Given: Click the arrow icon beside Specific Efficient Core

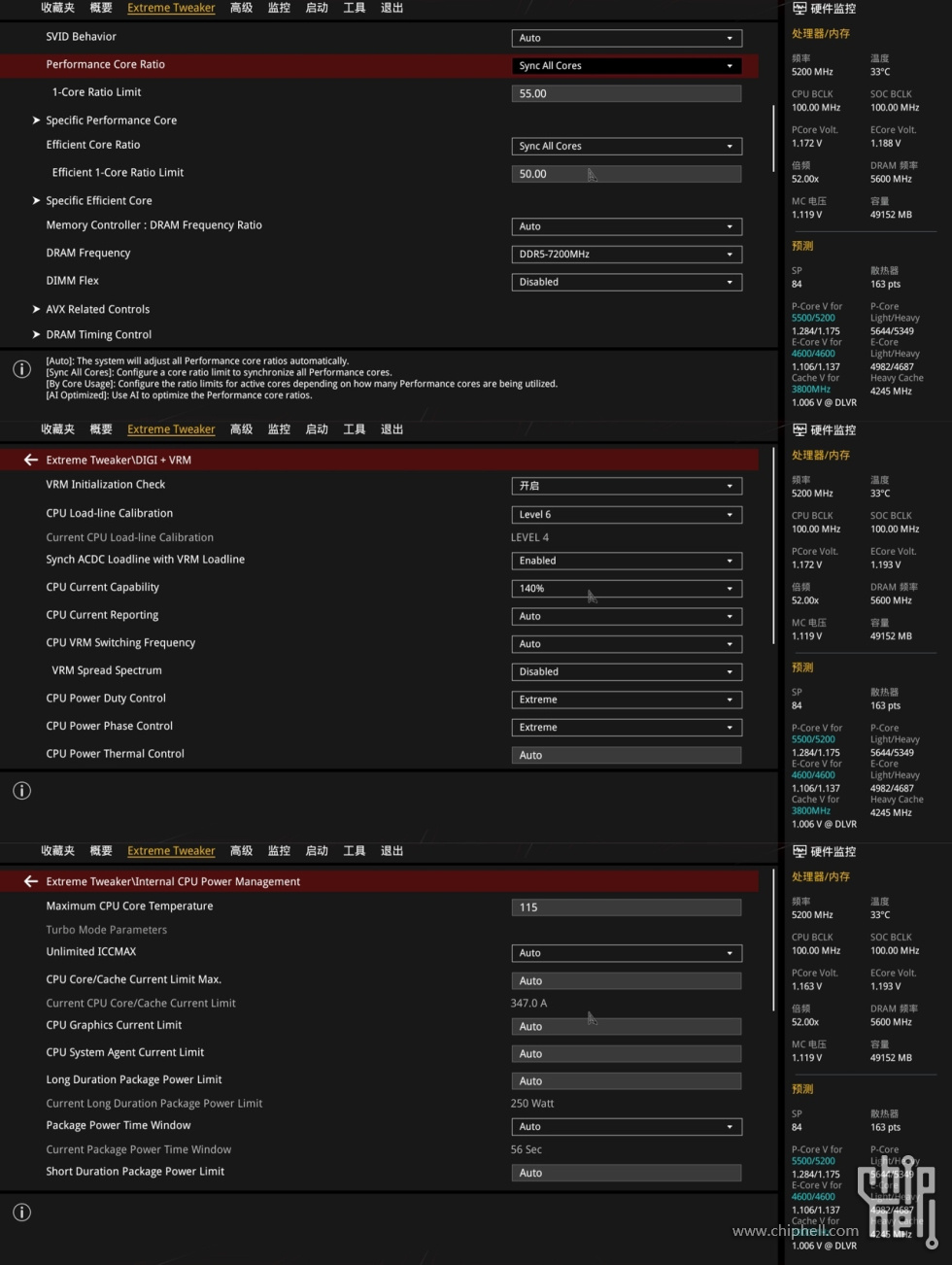Looking at the screenshot, I should [36, 201].
